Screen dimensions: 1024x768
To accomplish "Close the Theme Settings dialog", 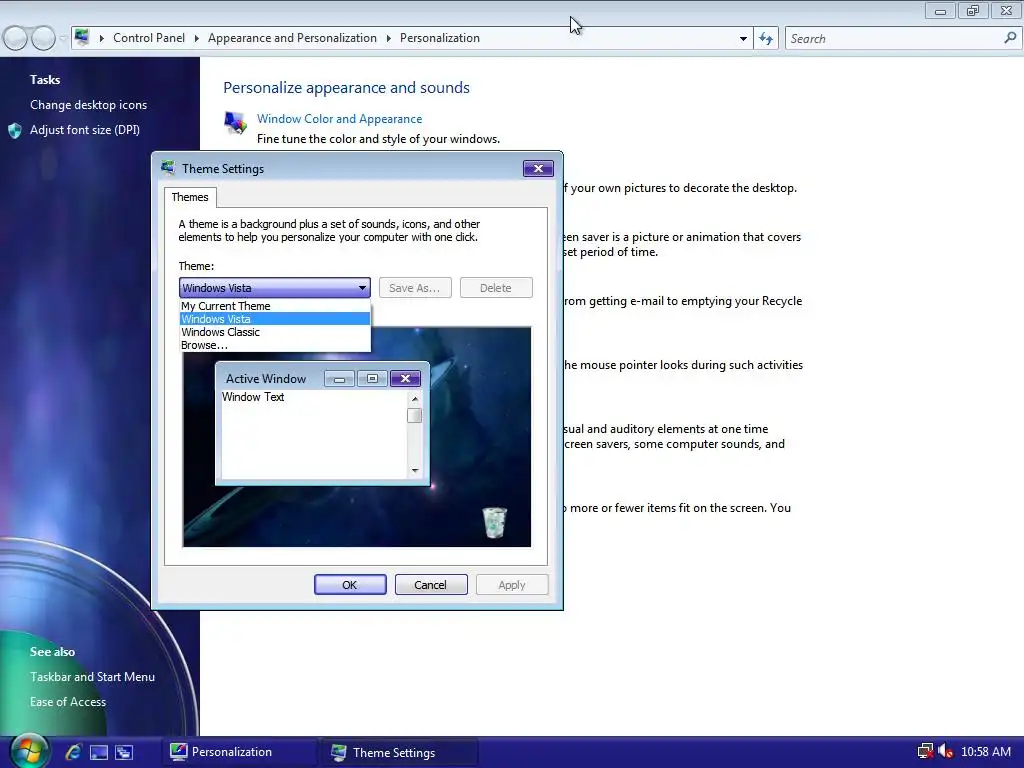I will (x=538, y=168).
